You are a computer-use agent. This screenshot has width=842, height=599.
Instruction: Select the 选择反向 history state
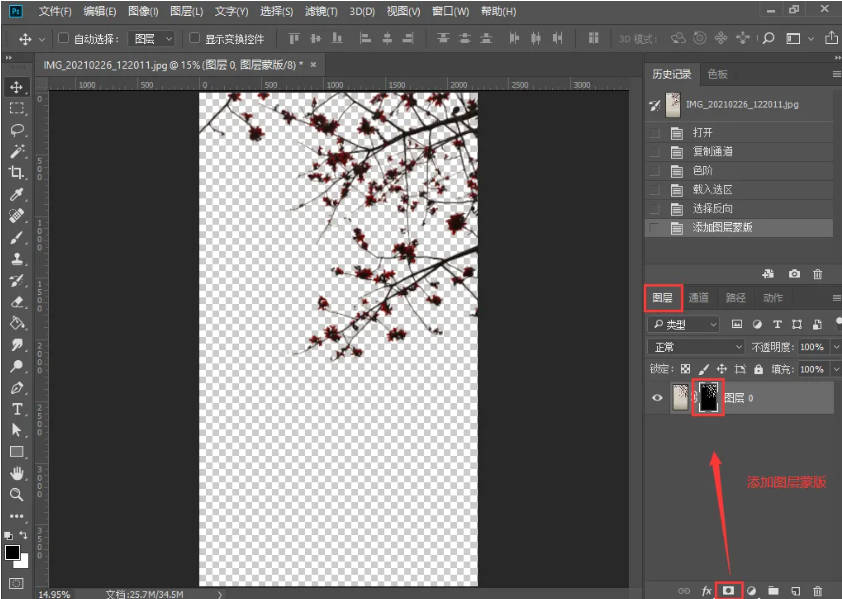coord(739,208)
